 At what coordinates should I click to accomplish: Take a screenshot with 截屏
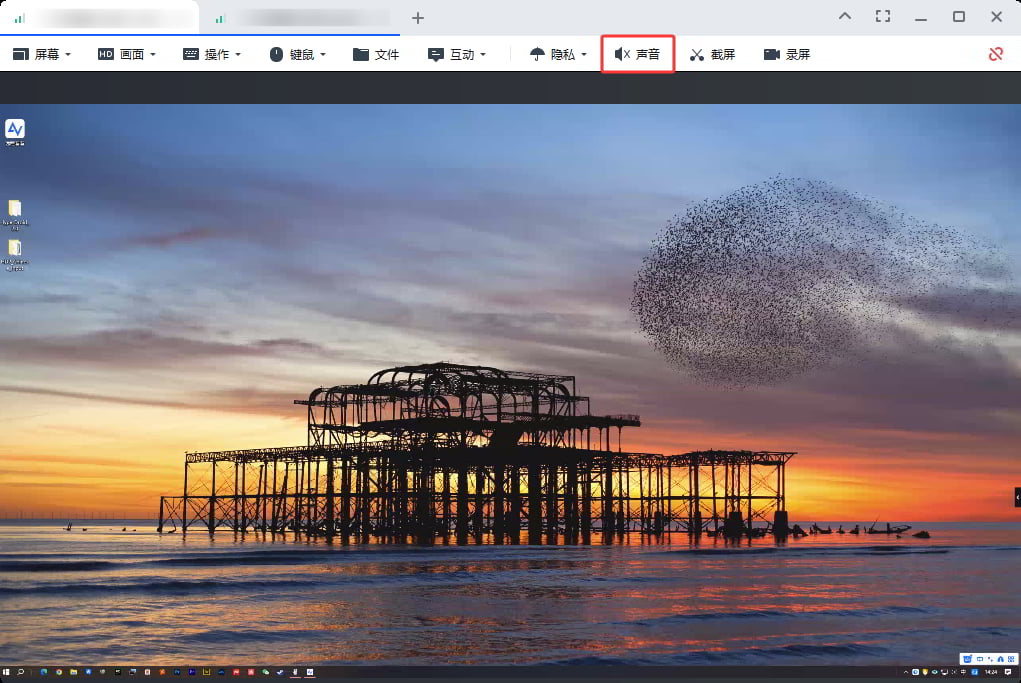pos(712,54)
